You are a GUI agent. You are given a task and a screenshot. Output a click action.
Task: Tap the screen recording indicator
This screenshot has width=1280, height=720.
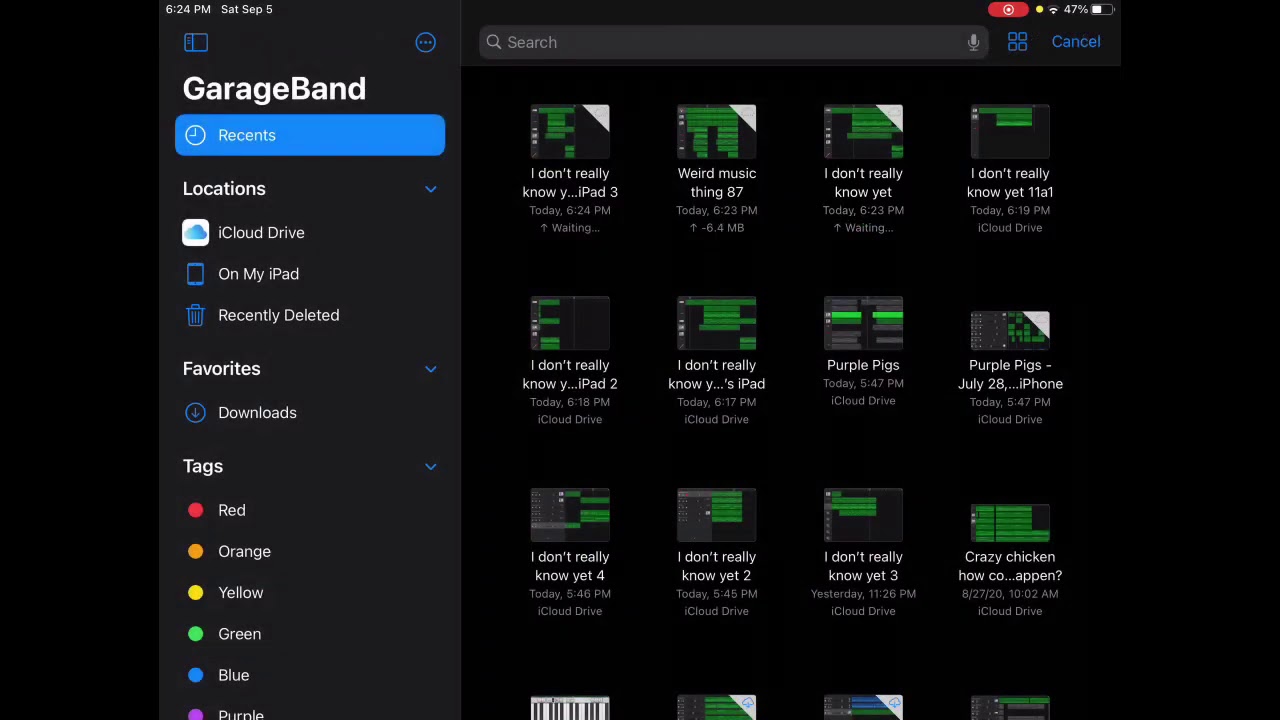(1008, 10)
